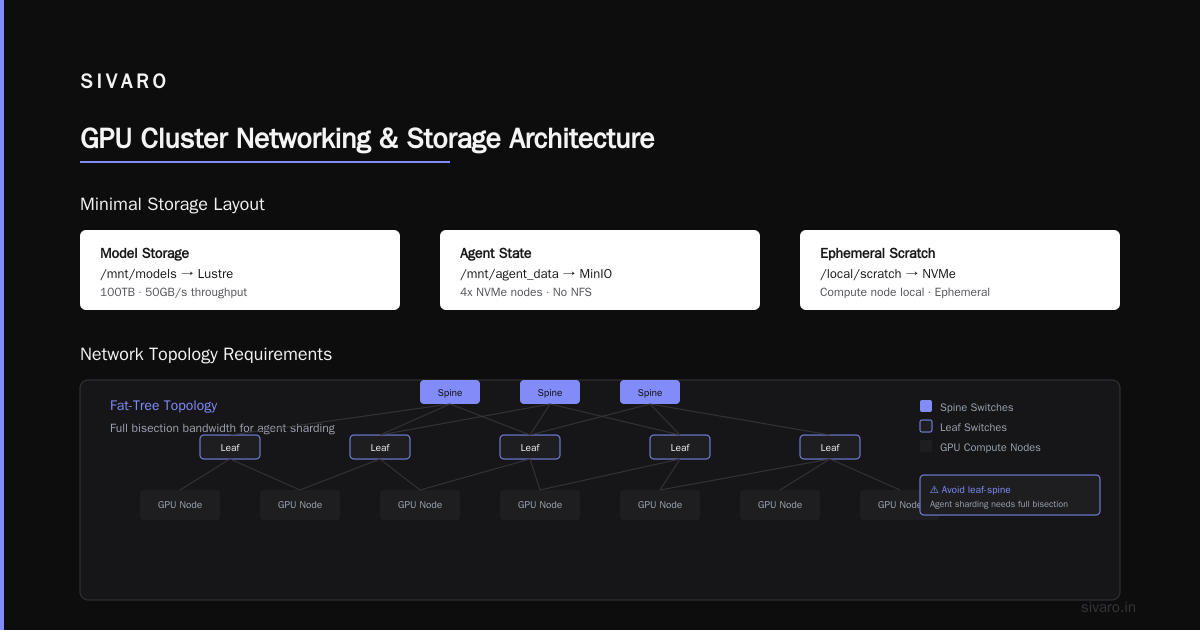Click the leftmost GPU Node box
Image resolution: width=1200 pixels, height=630 pixels.
180,505
